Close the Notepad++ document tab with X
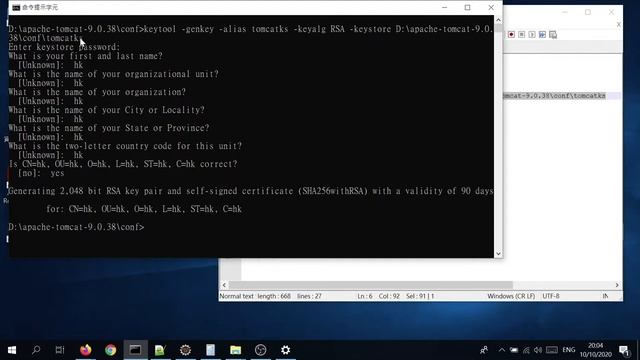Image resolution: width=640 pixels, height=360 pixels. tap(618, 24)
